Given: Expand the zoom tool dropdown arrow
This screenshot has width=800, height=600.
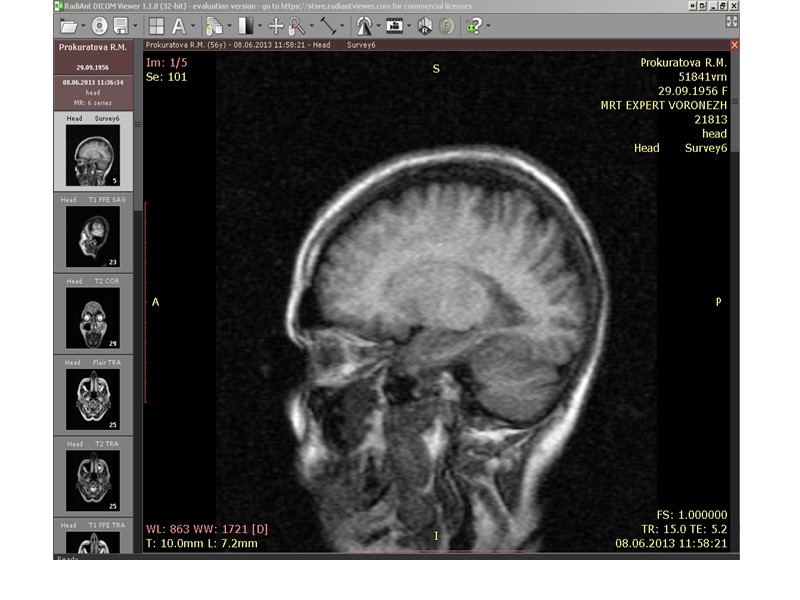Looking at the screenshot, I should click(x=312, y=26).
